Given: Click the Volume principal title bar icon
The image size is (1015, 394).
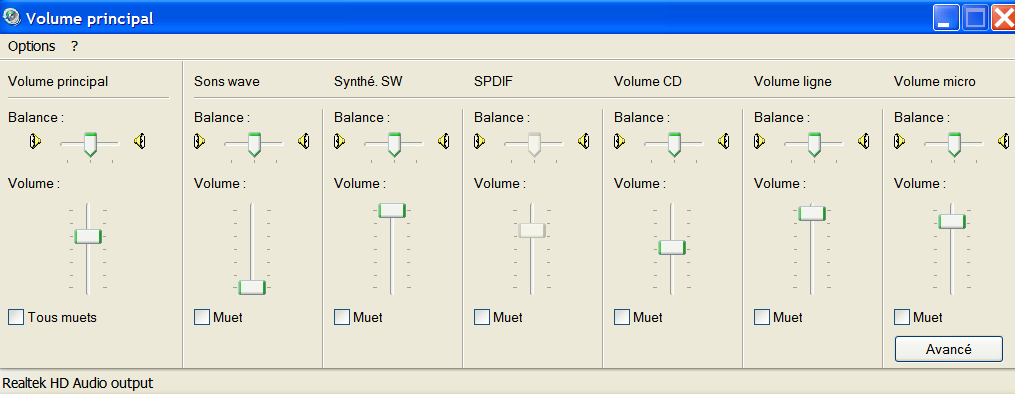Looking at the screenshot, I should [11, 17].
